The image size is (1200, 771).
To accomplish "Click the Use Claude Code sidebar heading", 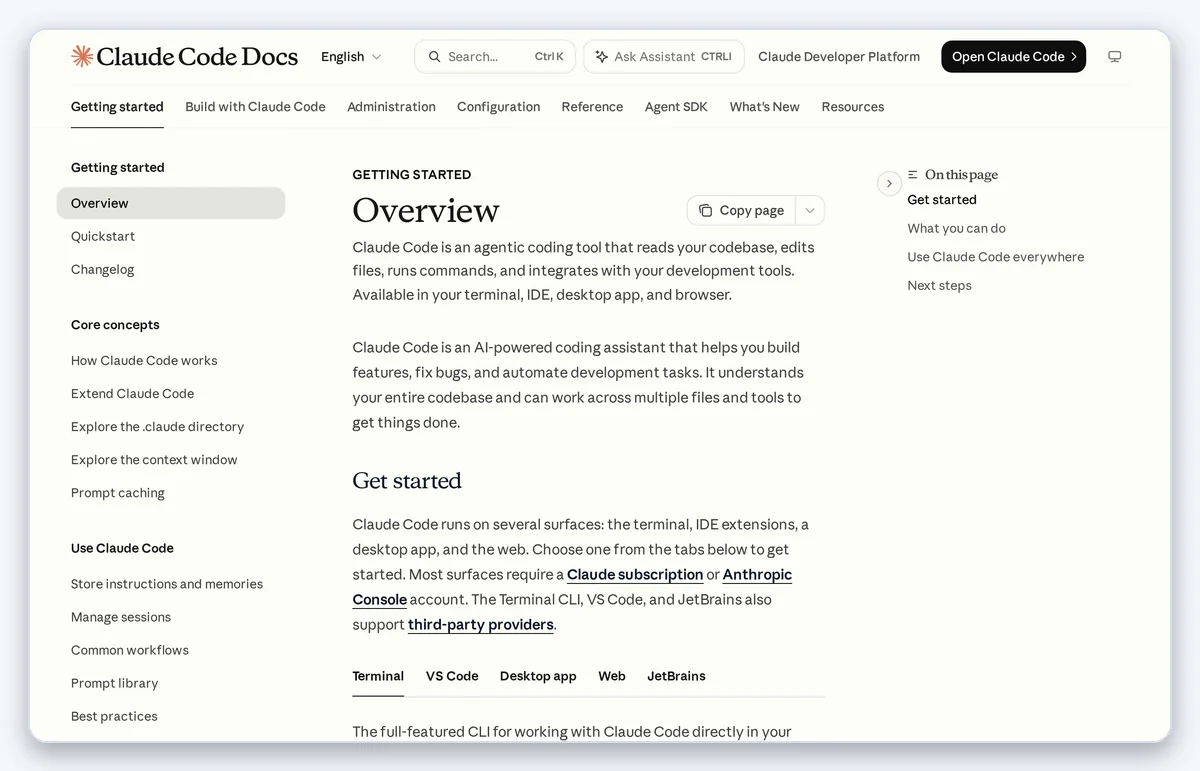I will point(122,547).
